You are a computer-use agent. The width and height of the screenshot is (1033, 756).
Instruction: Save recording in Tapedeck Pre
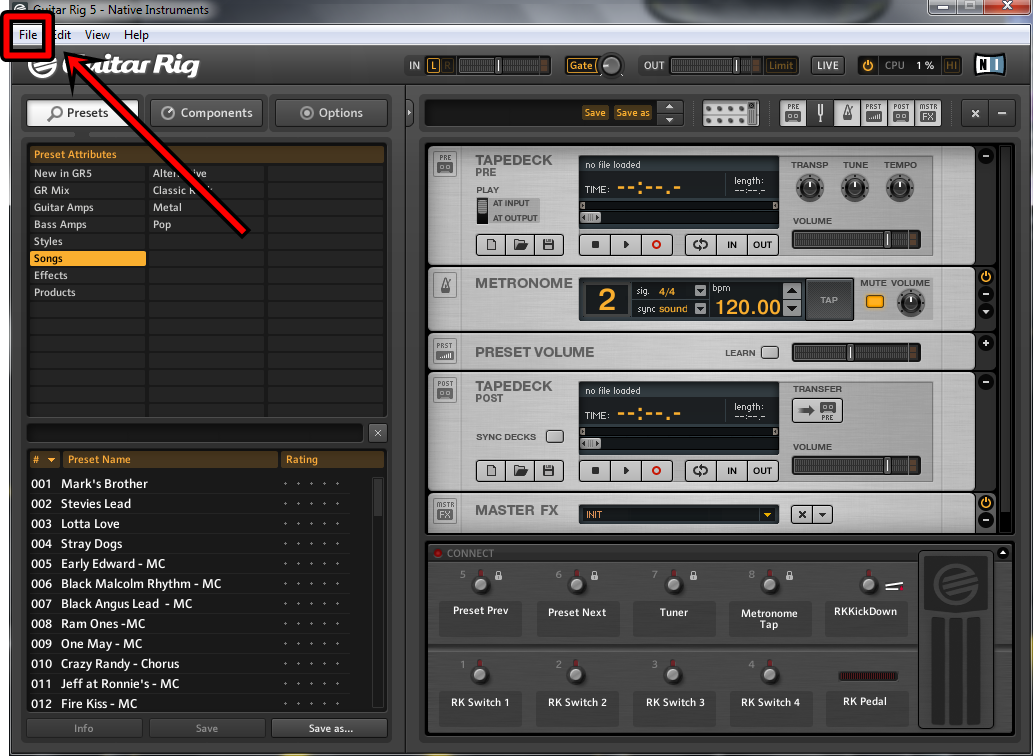pyautogui.click(x=549, y=245)
